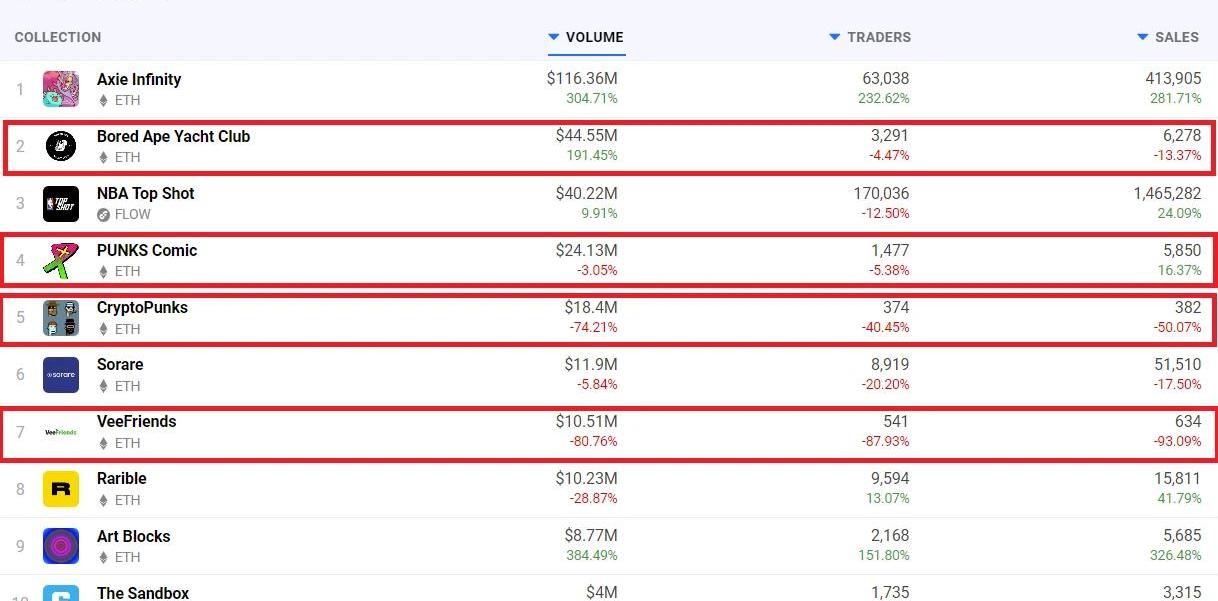Image resolution: width=1218 pixels, height=601 pixels.
Task: Open the Art Blocks collection link
Action: click(134, 536)
